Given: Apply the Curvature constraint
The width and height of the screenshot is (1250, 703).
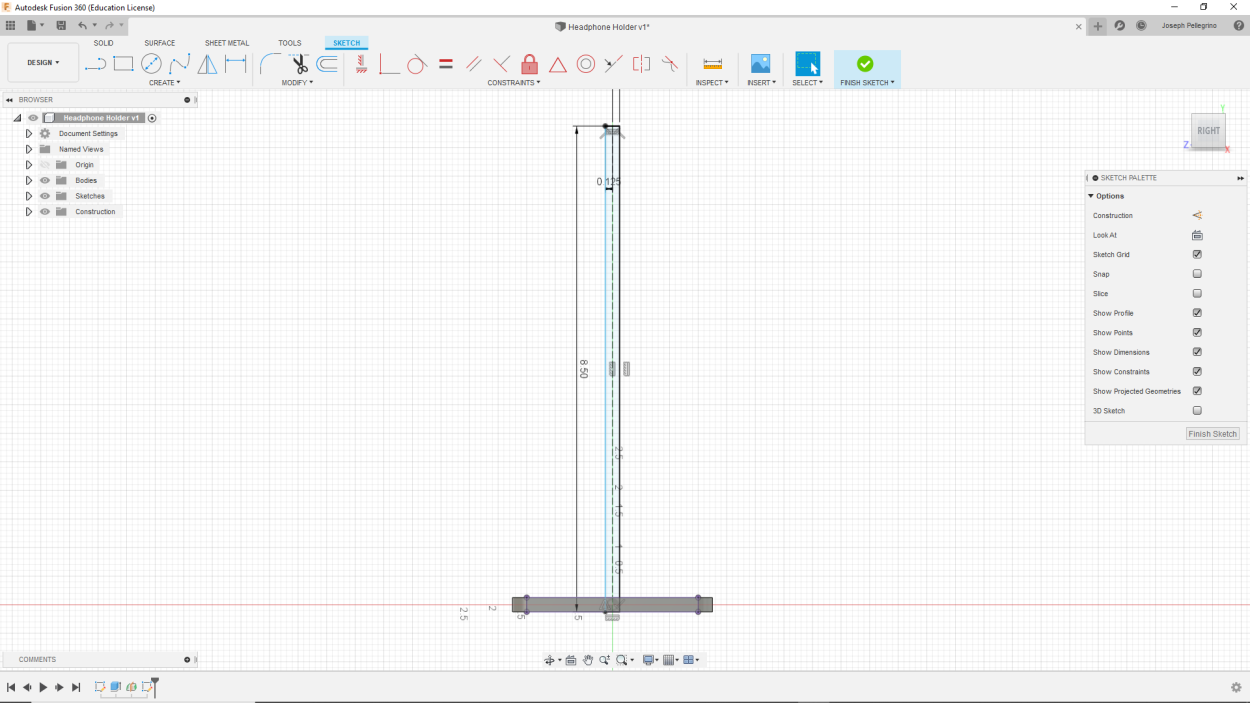Looking at the screenshot, I should pyautogui.click(x=670, y=64).
